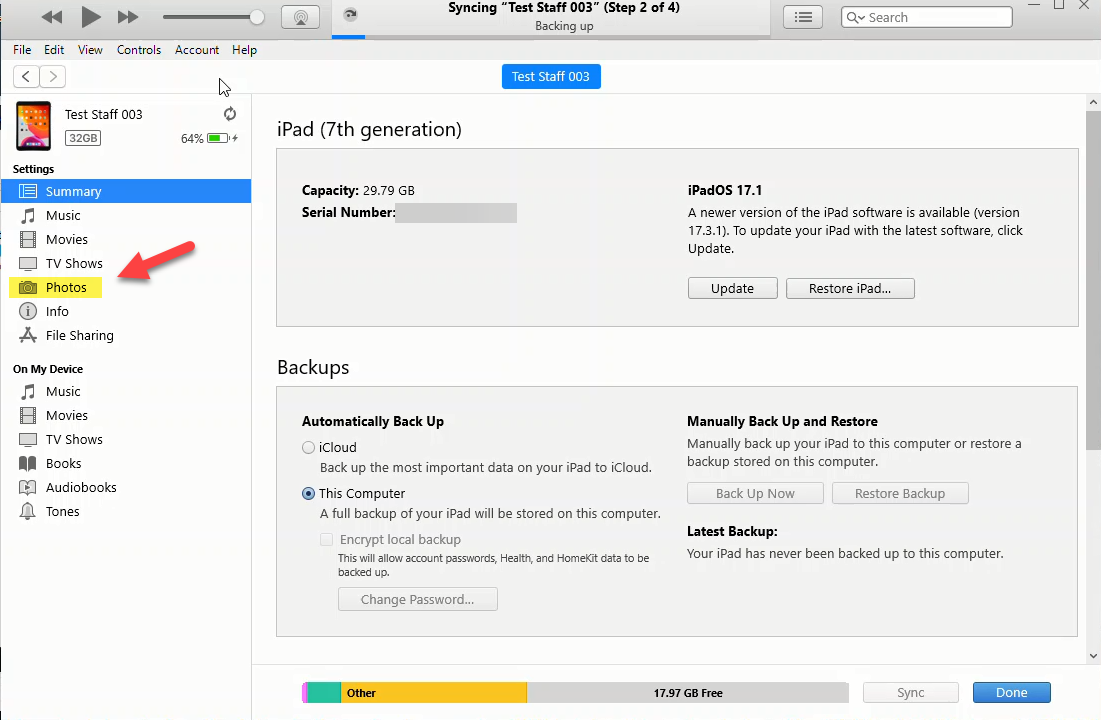
Task: Select Audiobooks under On My Device
Action: [80, 488]
